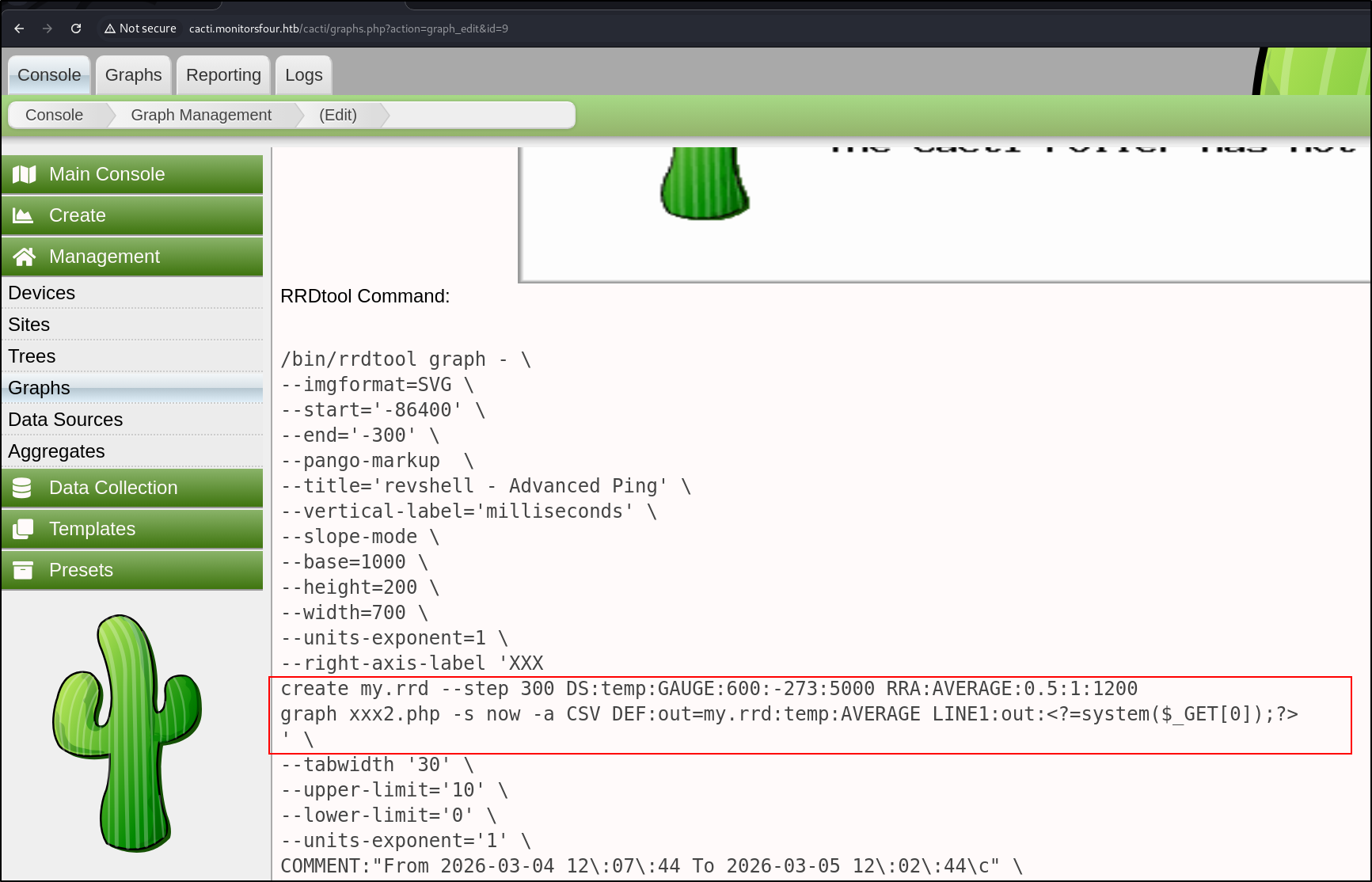Click the COMMENT date range line
This screenshot has height=882, width=1372.
click(652, 866)
